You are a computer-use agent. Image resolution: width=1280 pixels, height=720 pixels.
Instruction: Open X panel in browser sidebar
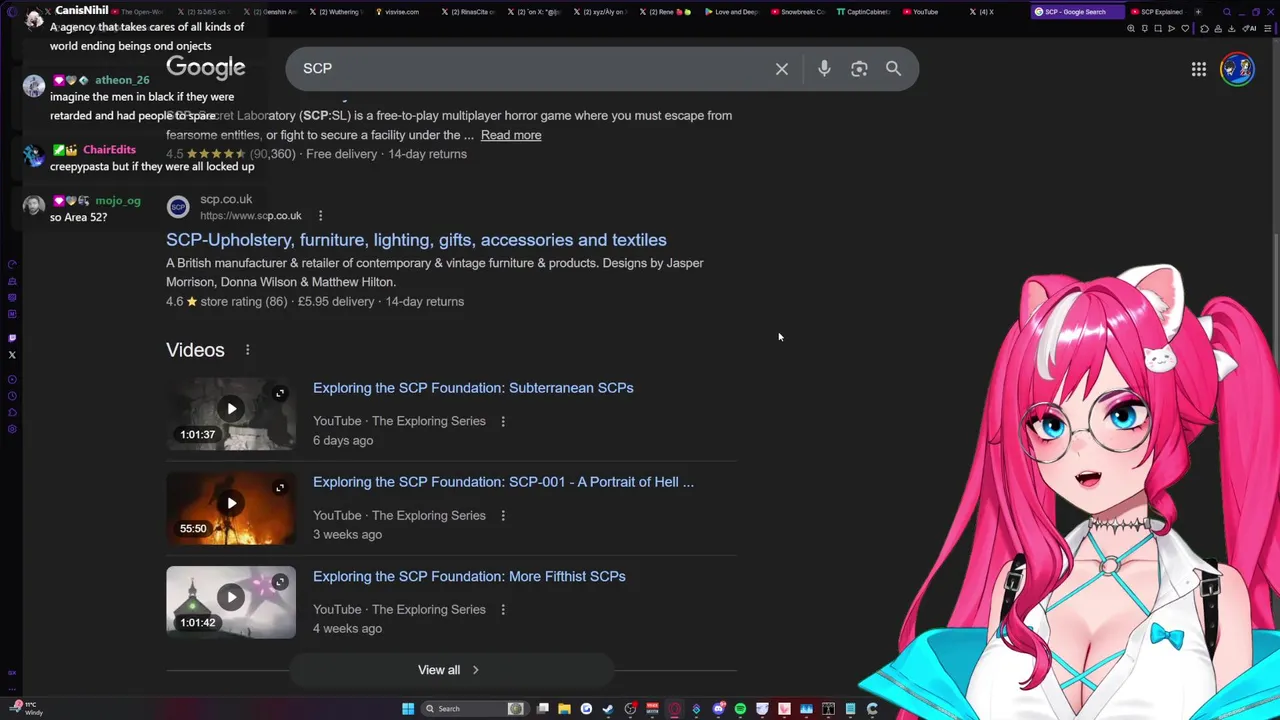(x=12, y=355)
